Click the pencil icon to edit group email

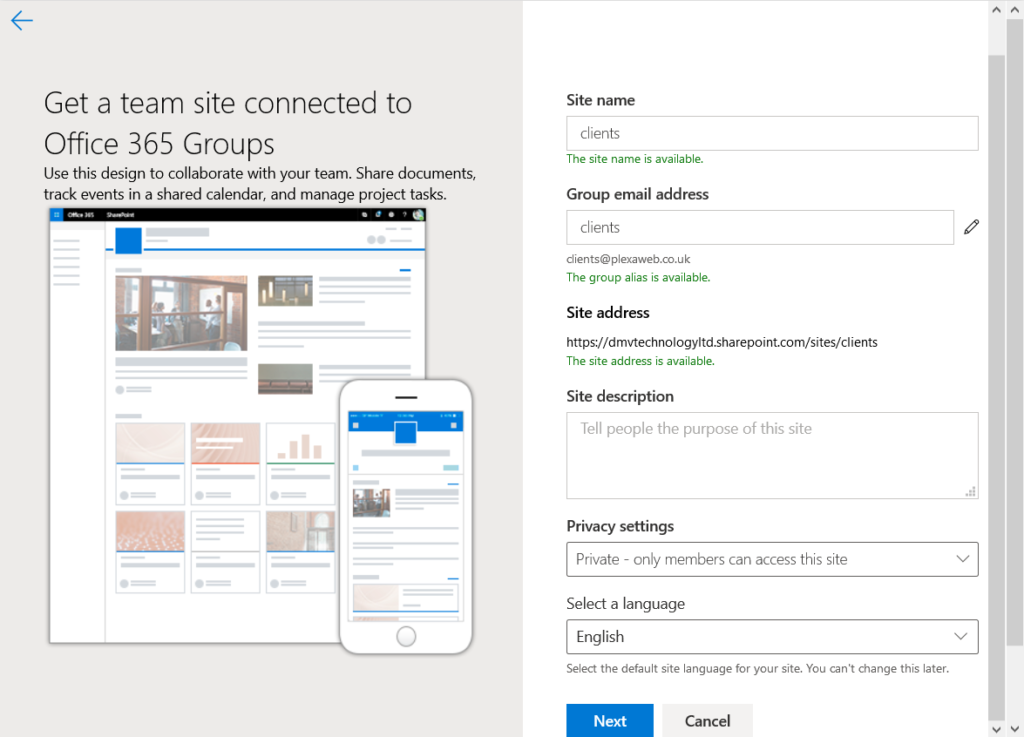pyautogui.click(x=971, y=227)
